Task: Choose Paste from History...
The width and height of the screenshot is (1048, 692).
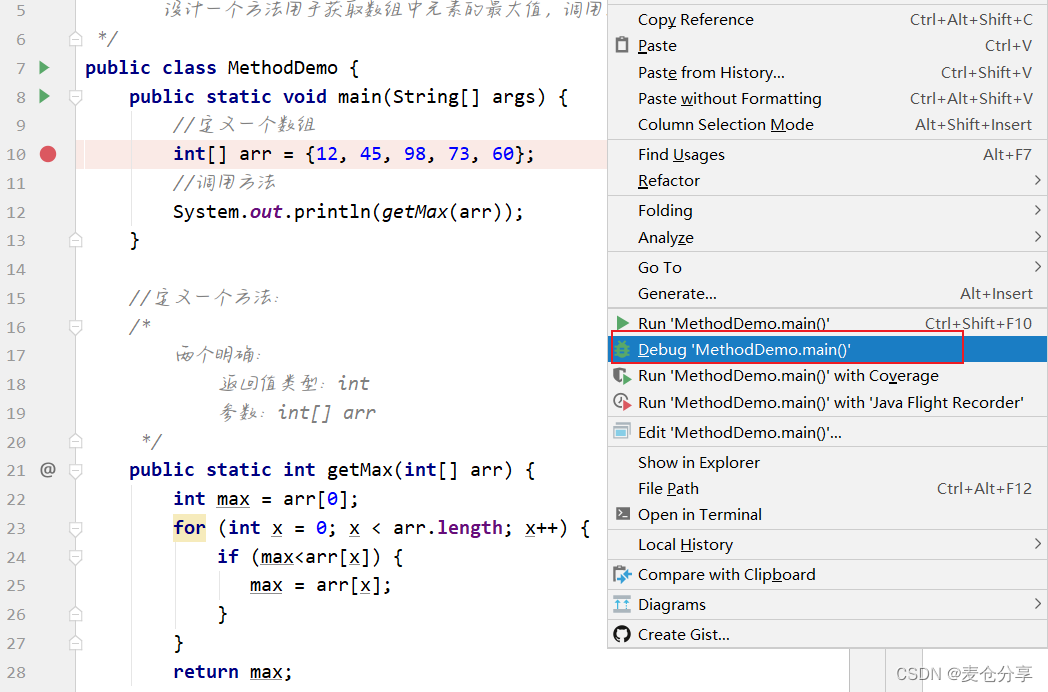Action: tap(827, 72)
